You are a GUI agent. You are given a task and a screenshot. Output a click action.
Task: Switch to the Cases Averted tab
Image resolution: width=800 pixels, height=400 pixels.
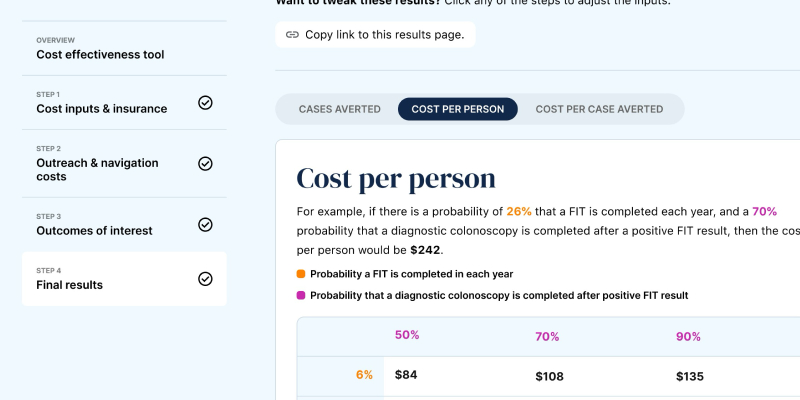[339, 109]
